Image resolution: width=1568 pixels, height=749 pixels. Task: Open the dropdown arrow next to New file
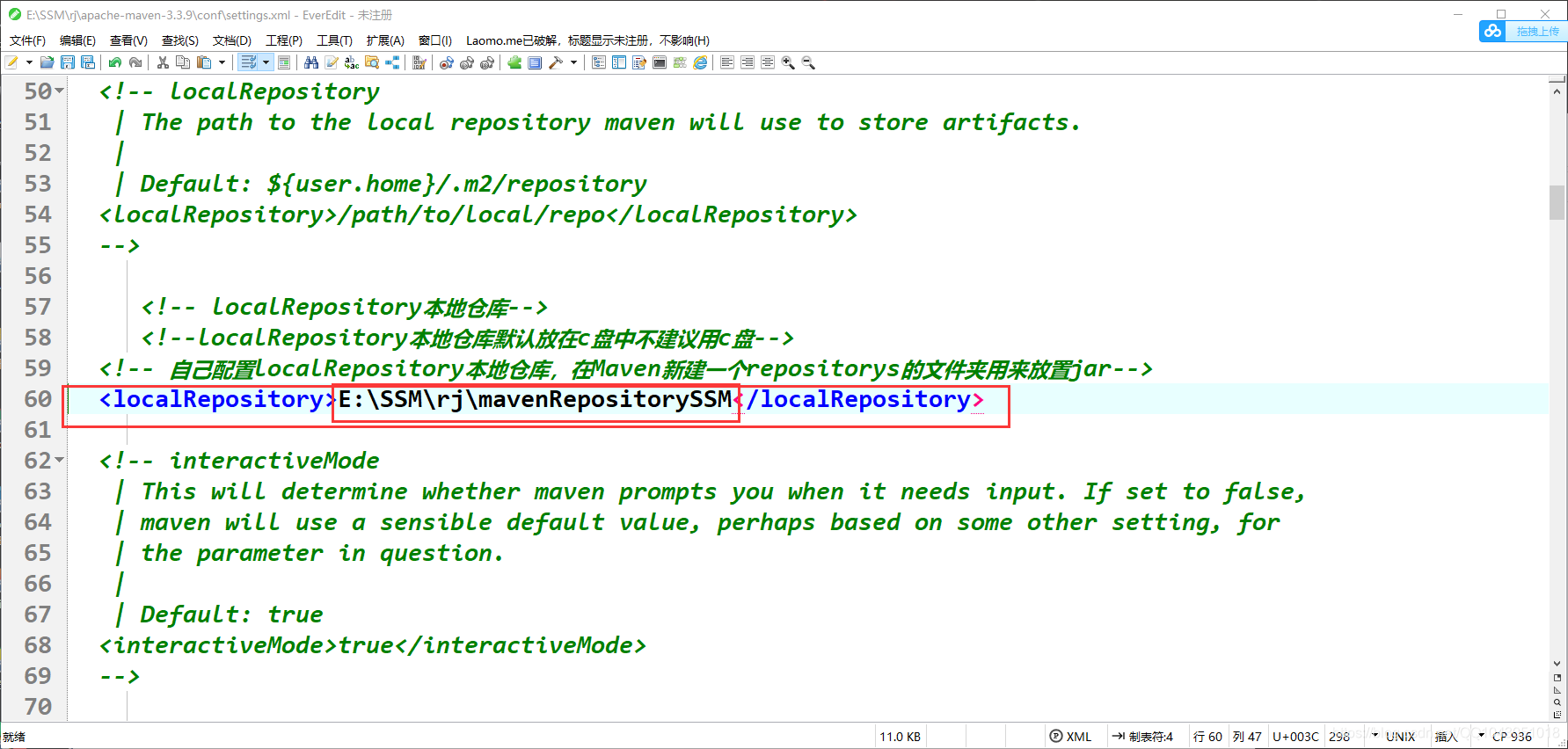(x=29, y=62)
